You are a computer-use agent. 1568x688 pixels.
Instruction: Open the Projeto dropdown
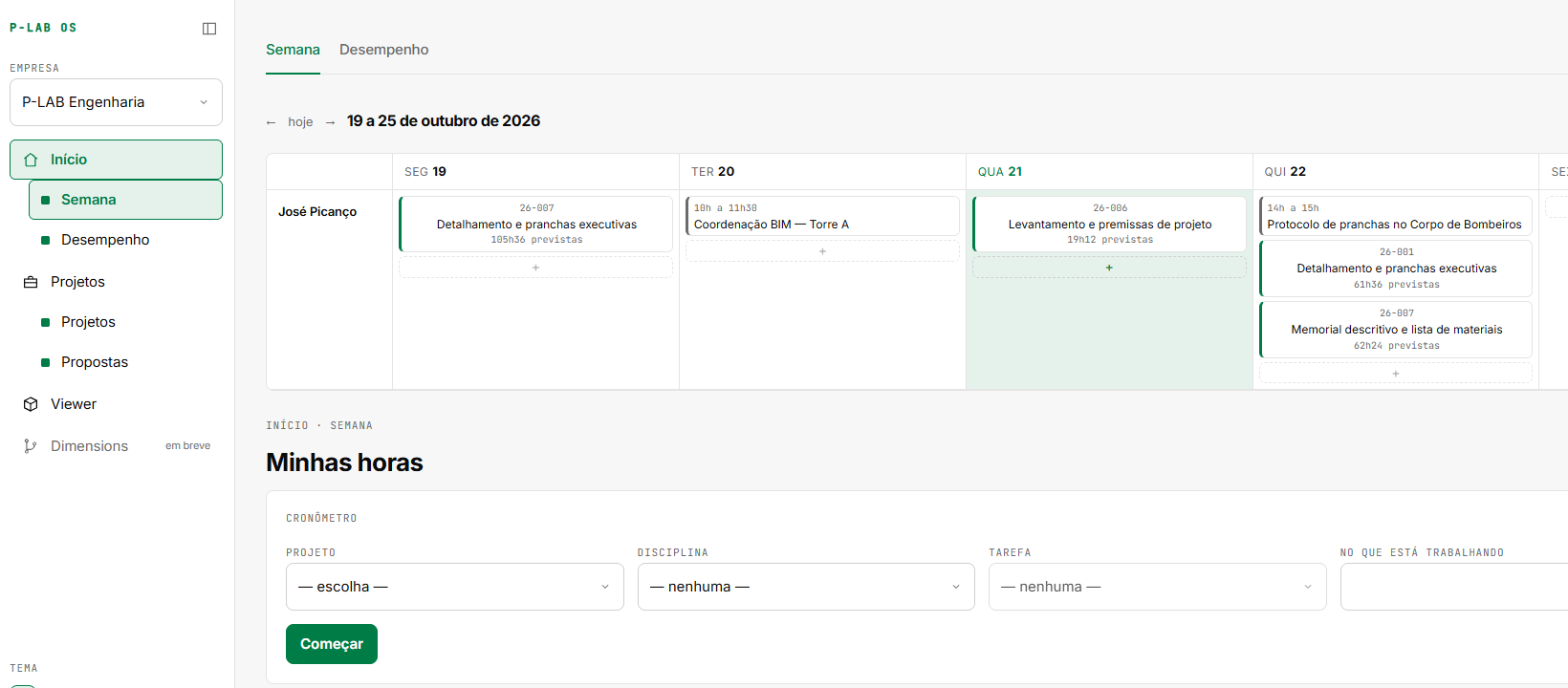(x=455, y=587)
